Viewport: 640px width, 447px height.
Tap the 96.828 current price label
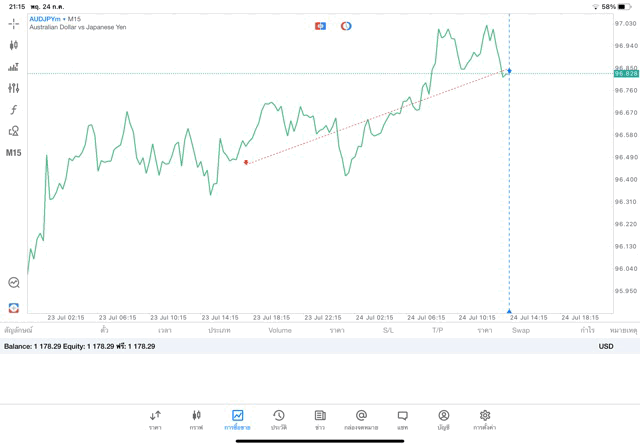coord(626,73)
